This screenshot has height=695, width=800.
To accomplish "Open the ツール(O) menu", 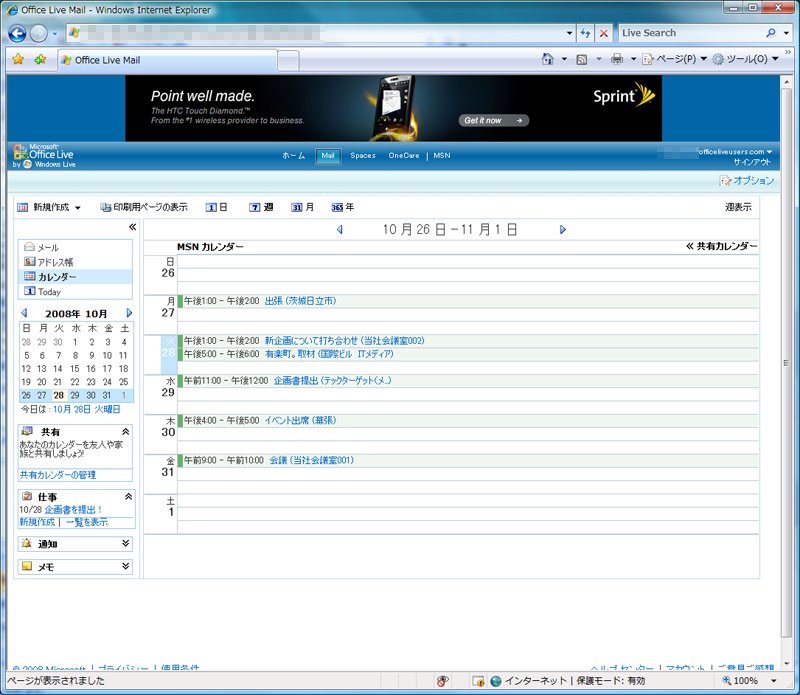I will 745,59.
